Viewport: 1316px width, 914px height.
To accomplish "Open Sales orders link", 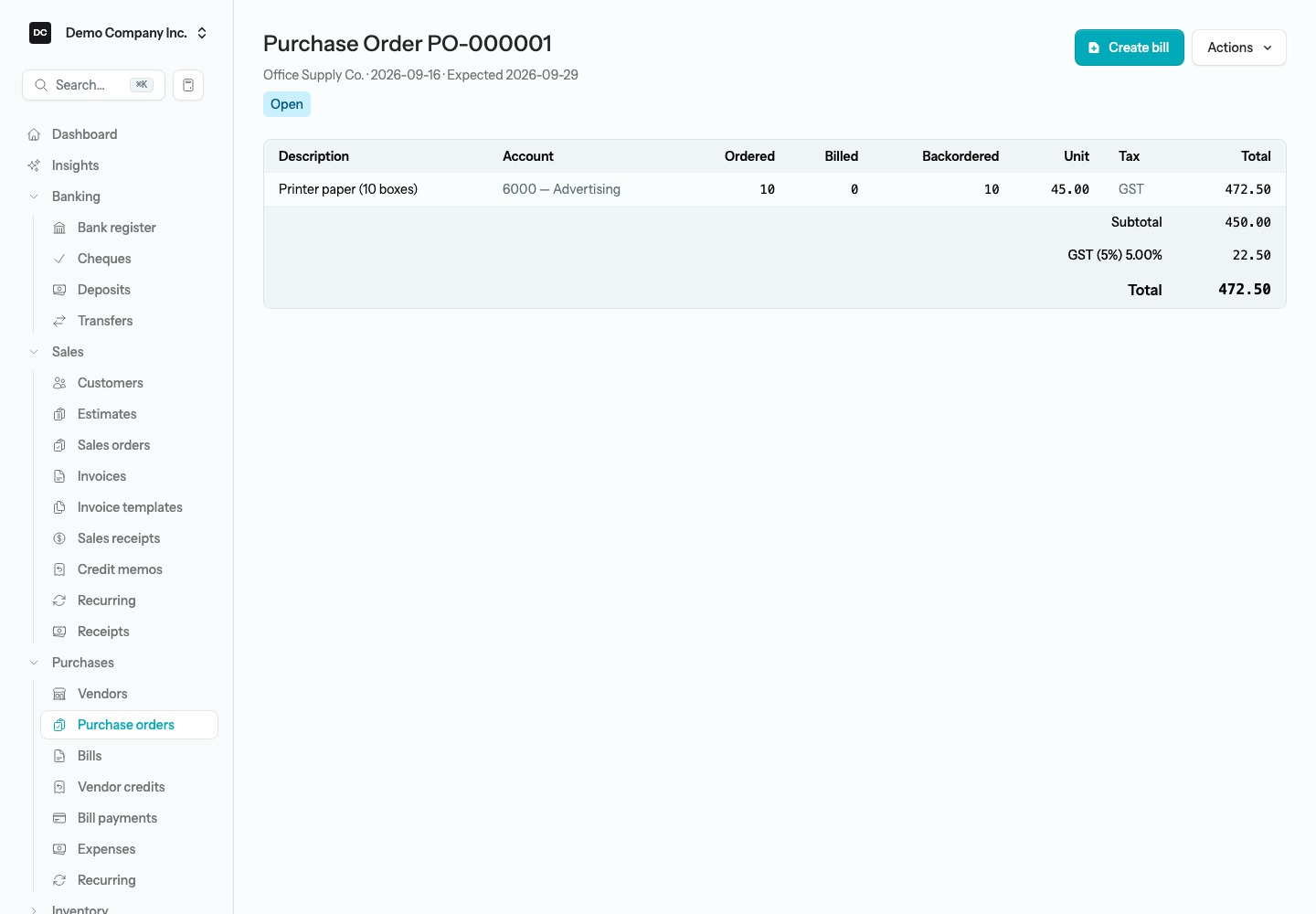I will 113,445.
